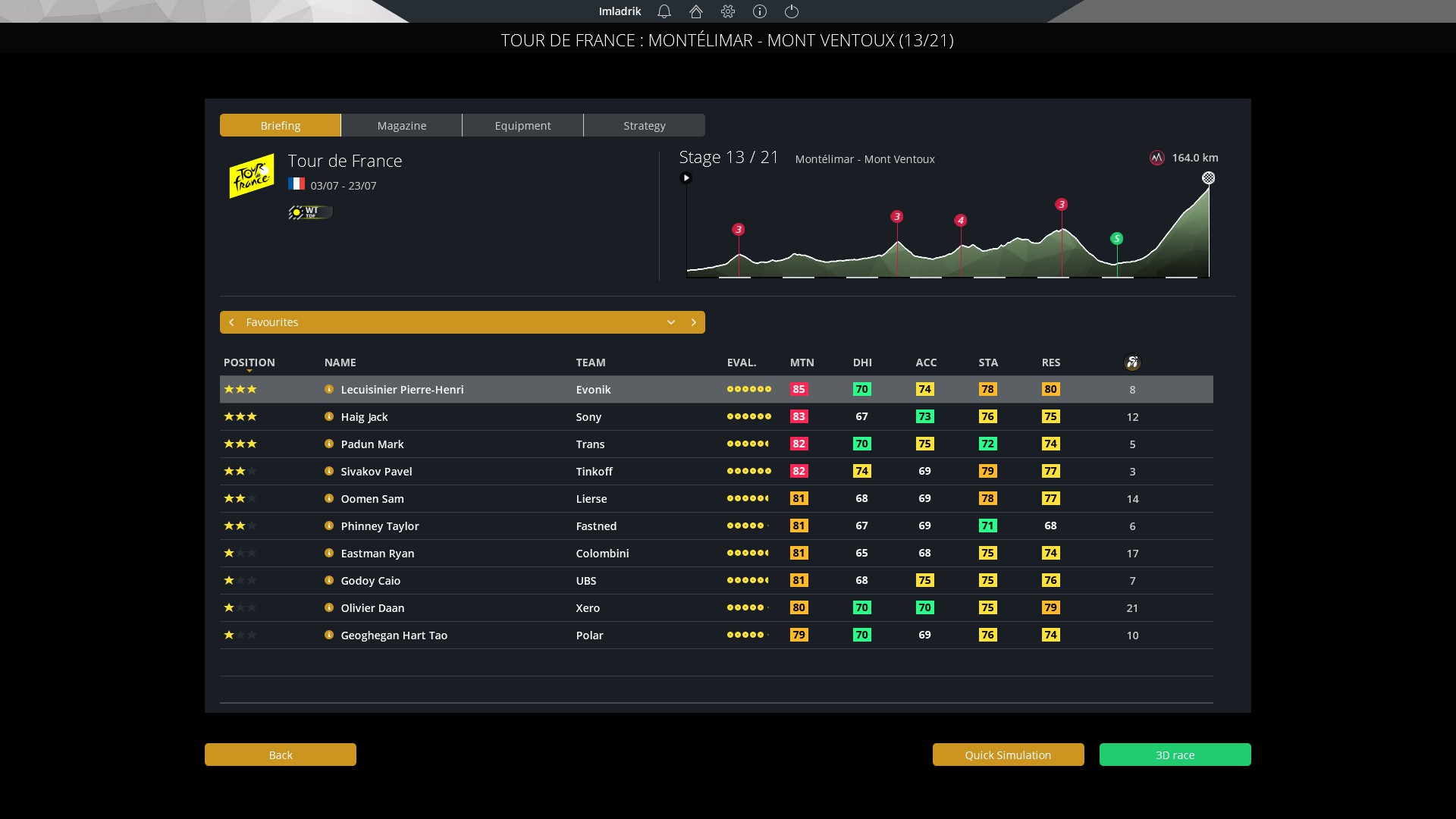Click Tour de France logo

tap(252, 177)
